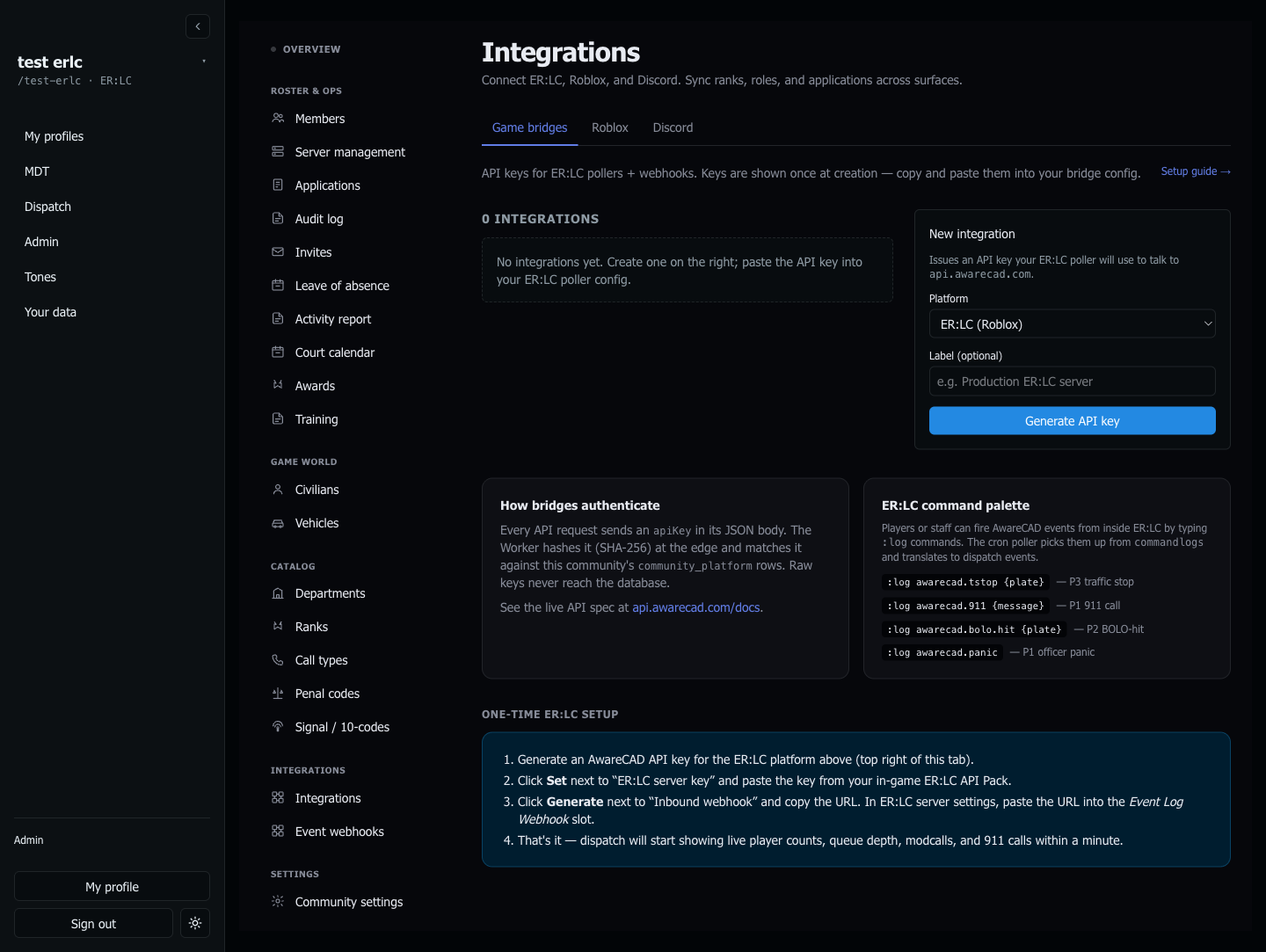
Task: Open the Server management label
Action: click(x=350, y=152)
